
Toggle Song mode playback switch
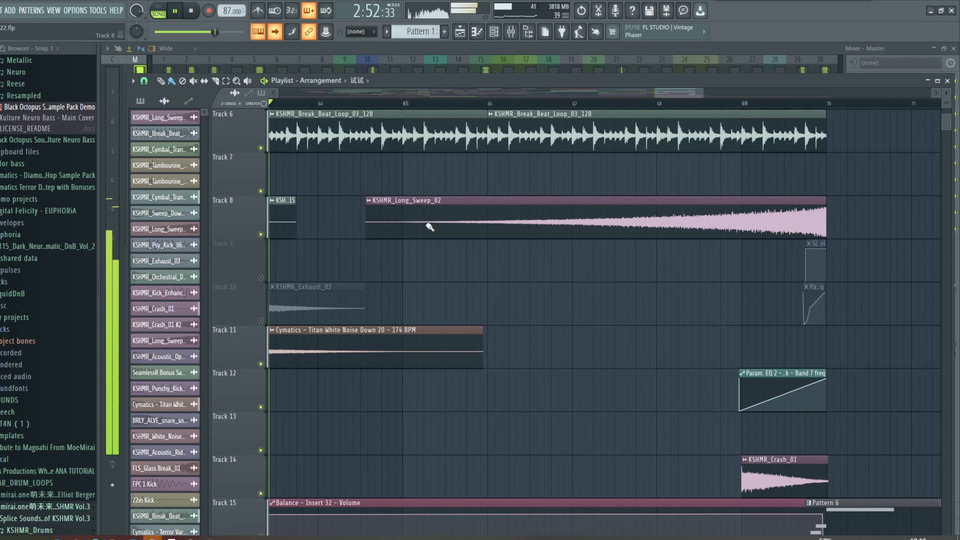(x=158, y=12)
